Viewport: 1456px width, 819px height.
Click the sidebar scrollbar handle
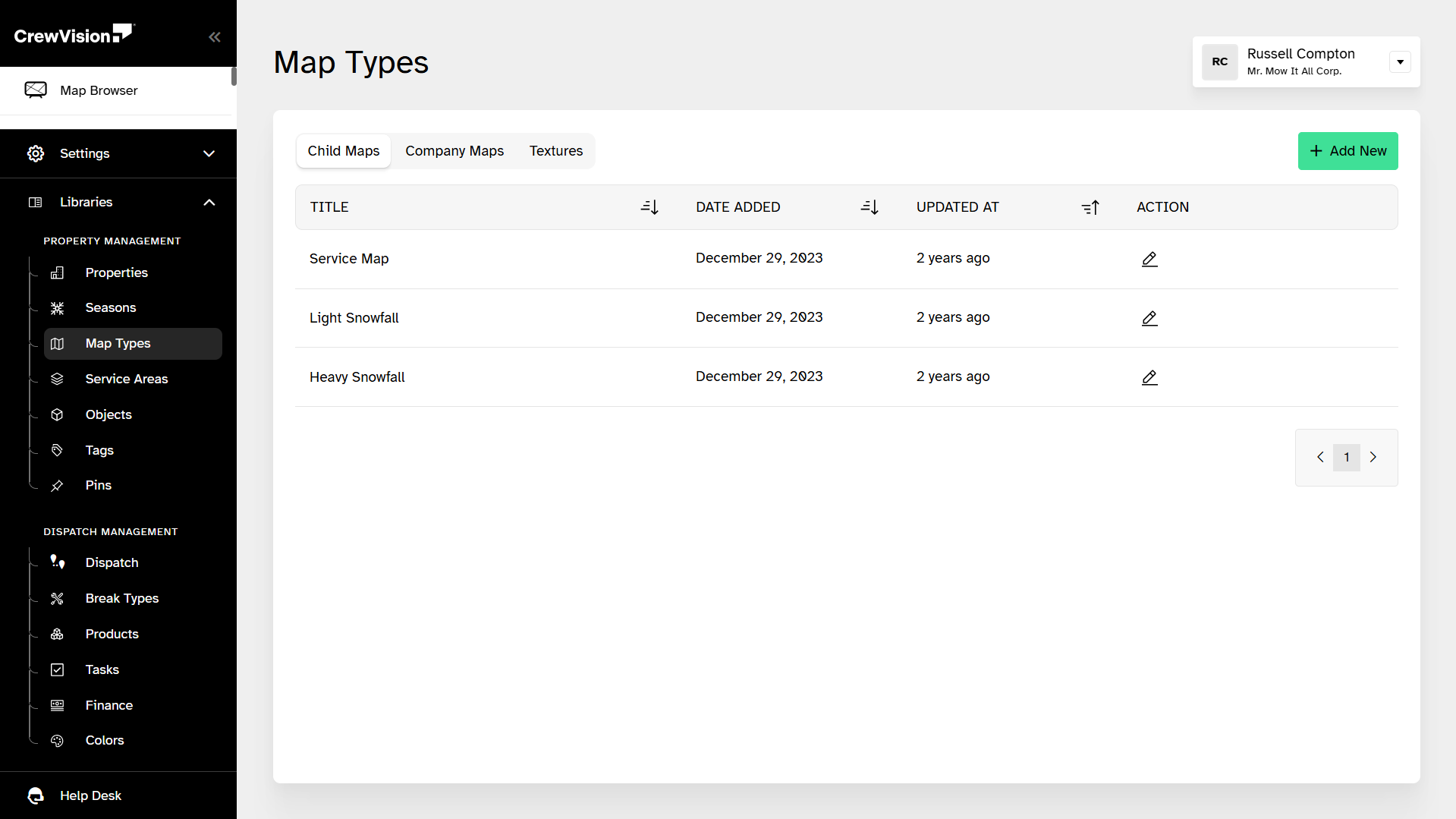click(x=234, y=77)
